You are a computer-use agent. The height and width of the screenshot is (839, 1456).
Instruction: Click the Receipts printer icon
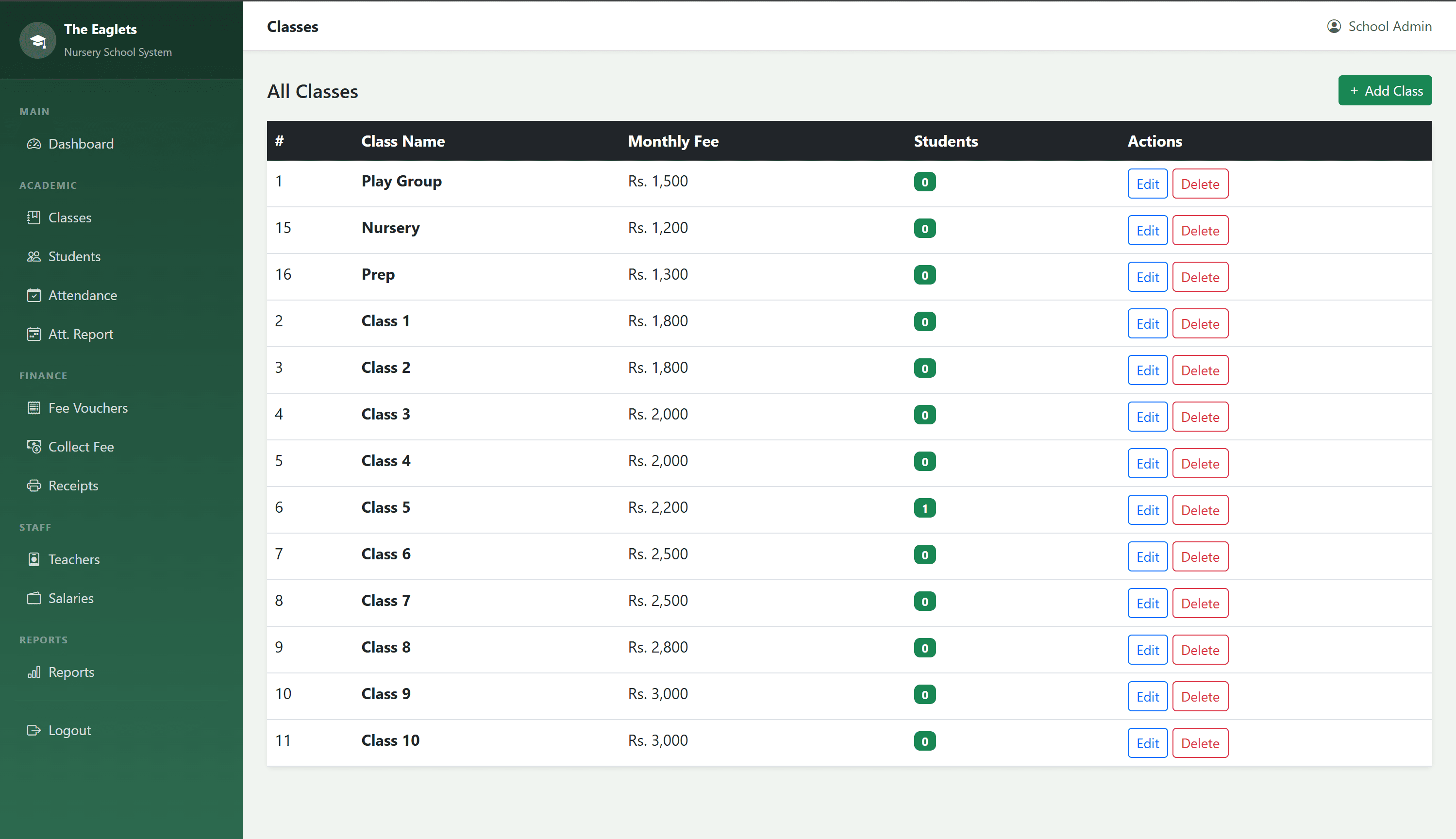34,486
